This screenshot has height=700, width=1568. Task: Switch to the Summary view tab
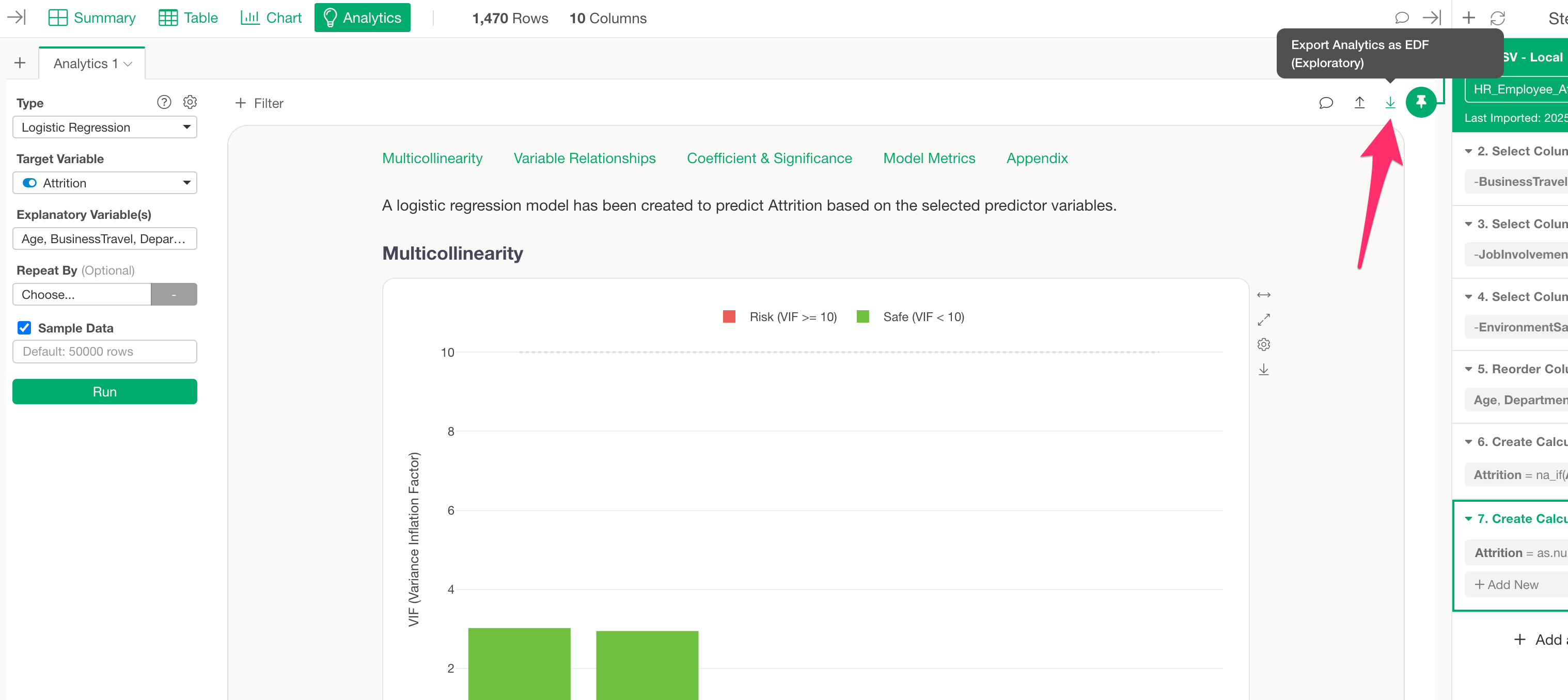click(x=92, y=18)
